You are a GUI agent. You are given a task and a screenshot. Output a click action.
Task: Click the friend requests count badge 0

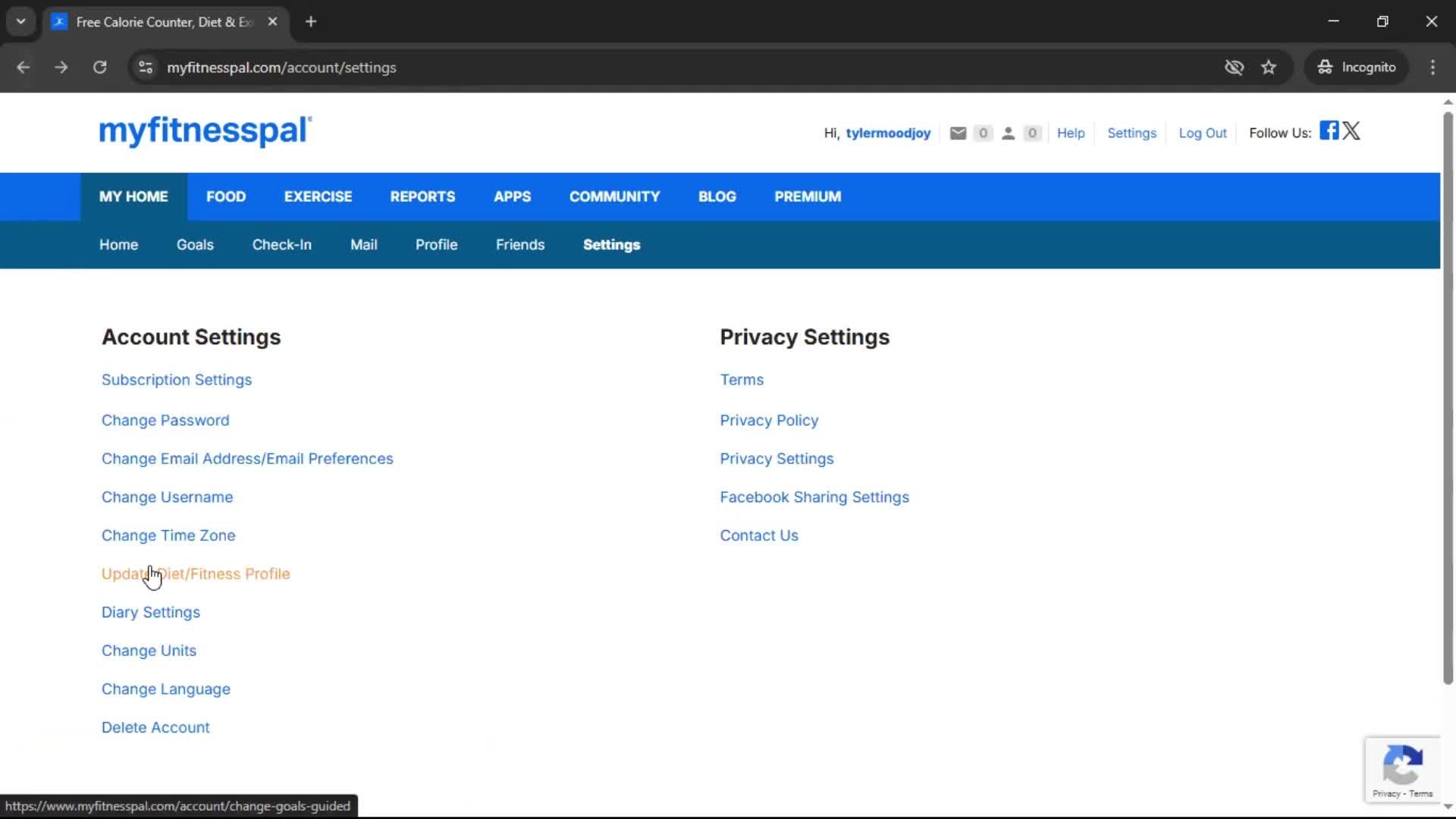(x=1032, y=133)
